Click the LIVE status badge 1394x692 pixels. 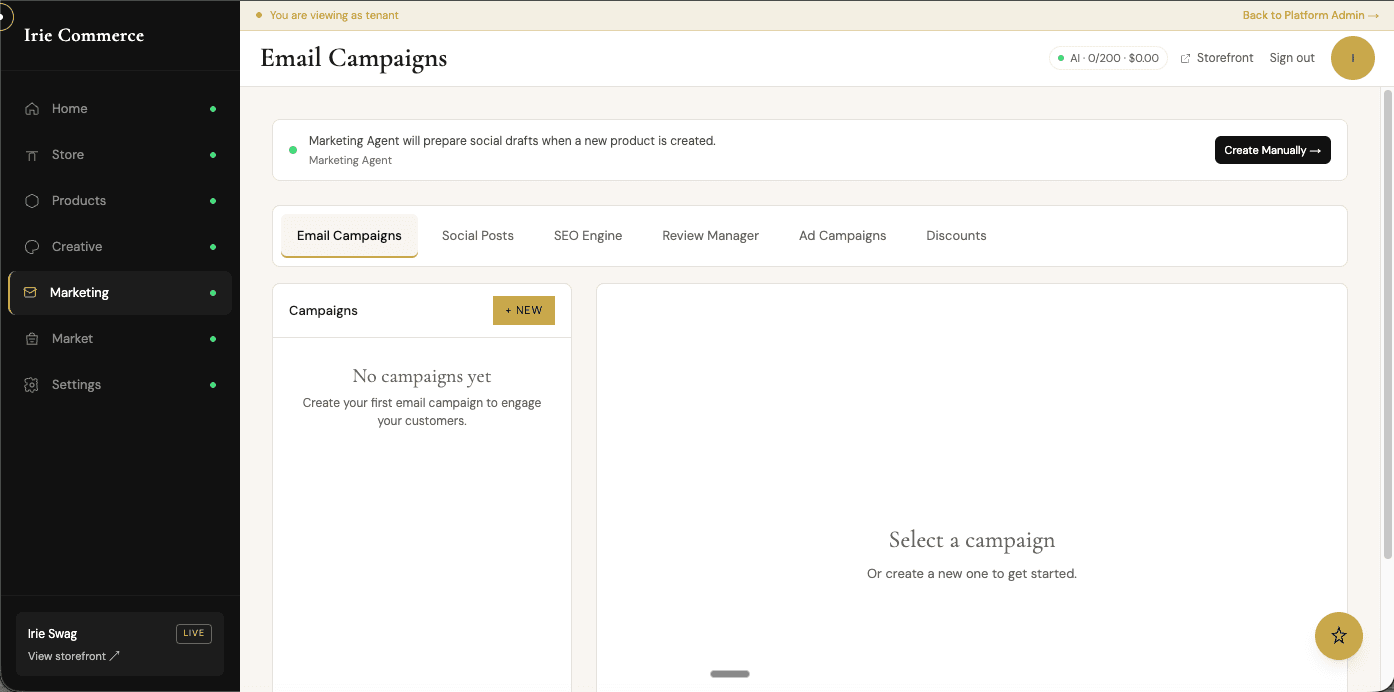coord(194,633)
